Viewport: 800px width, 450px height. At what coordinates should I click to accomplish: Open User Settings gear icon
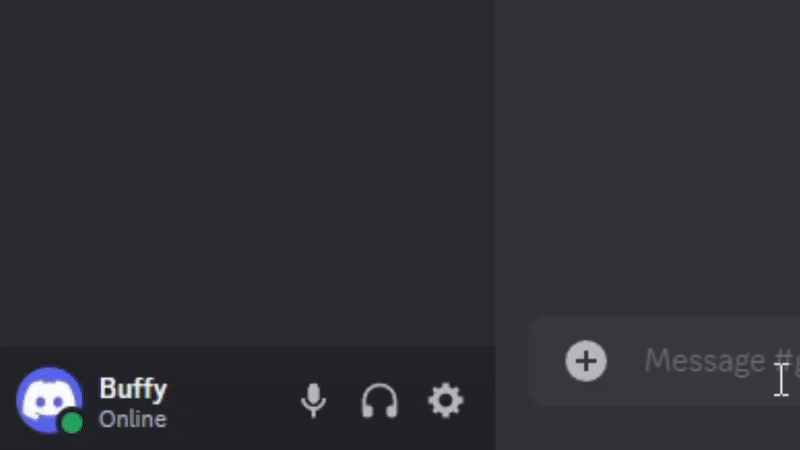(445, 401)
